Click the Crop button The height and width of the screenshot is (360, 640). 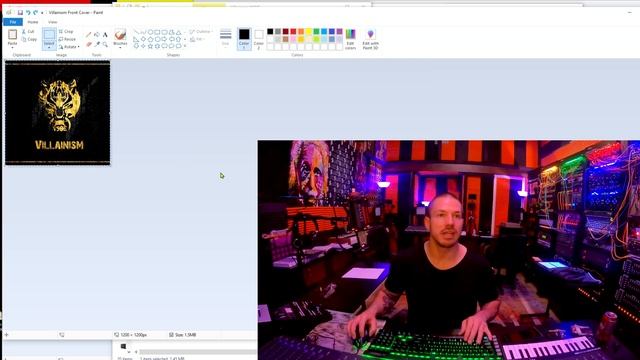click(x=66, y=31)
